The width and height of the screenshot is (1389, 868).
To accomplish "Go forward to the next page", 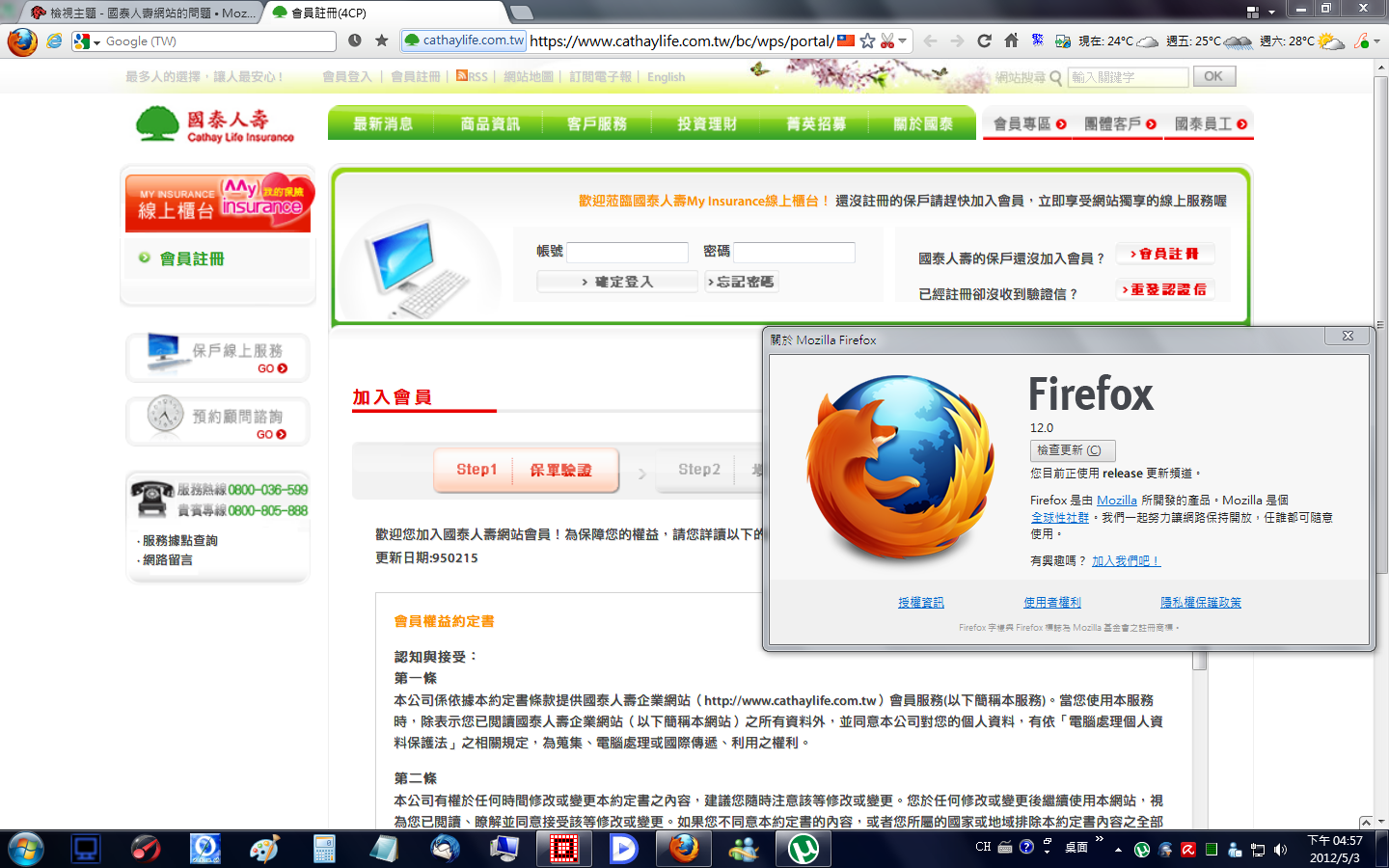I will (957, 41).
